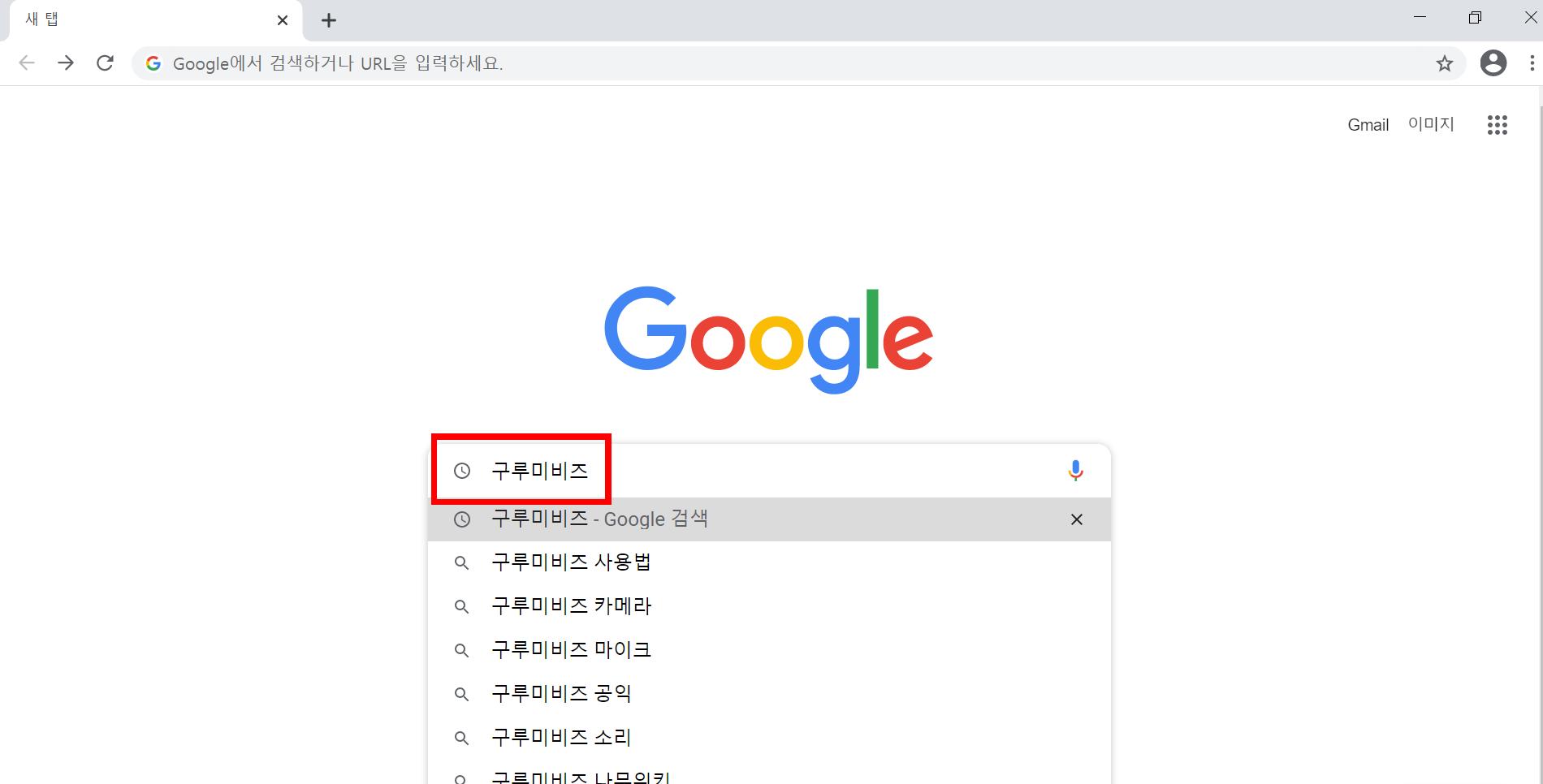Remove the 구루미비즈 history suggestion with X
Image resolution: width=1543 pixels, height=784 pixels.
[1077, 519]
